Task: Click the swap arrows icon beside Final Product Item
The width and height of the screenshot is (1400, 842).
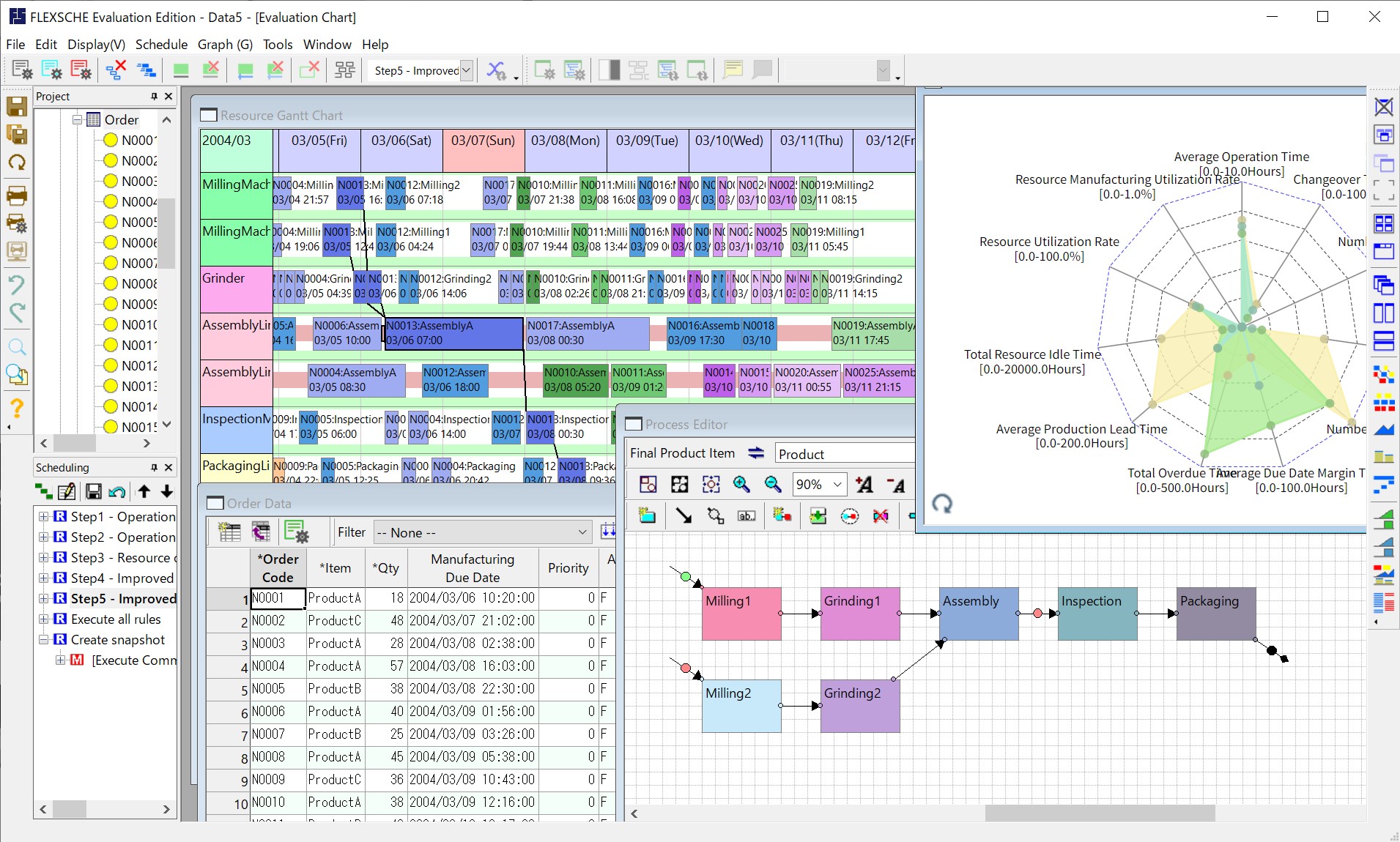Action: (x=756, y=453)
